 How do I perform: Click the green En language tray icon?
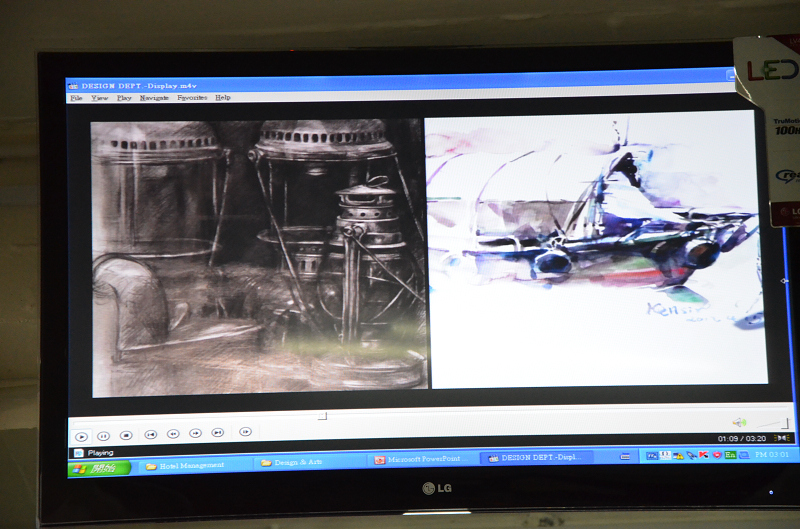(x=730, y=455)
